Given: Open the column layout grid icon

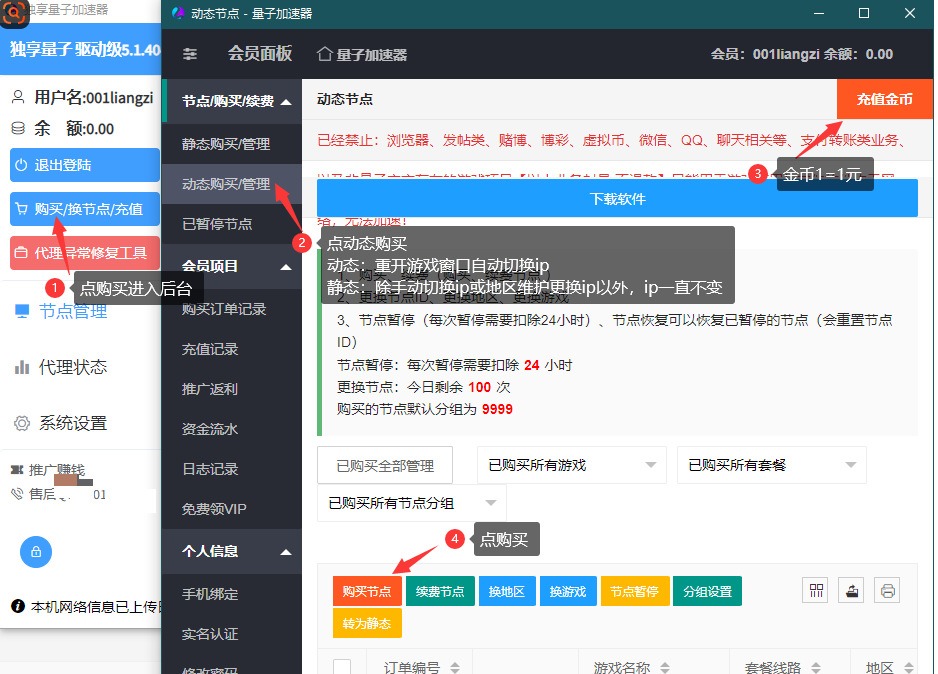Looking at the screenshot, I should 816,591.
